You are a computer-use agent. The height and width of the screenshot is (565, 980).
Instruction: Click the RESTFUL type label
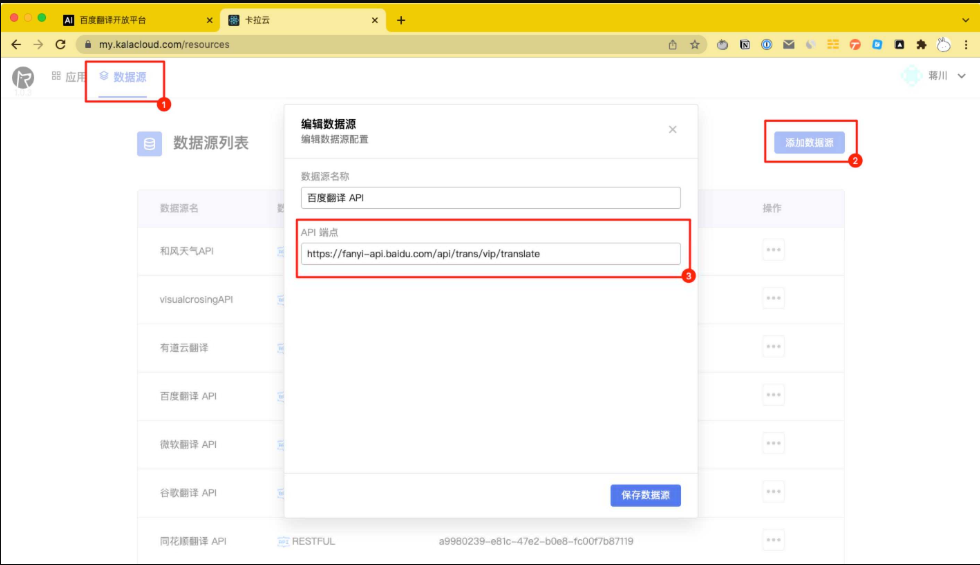point(313,541)
